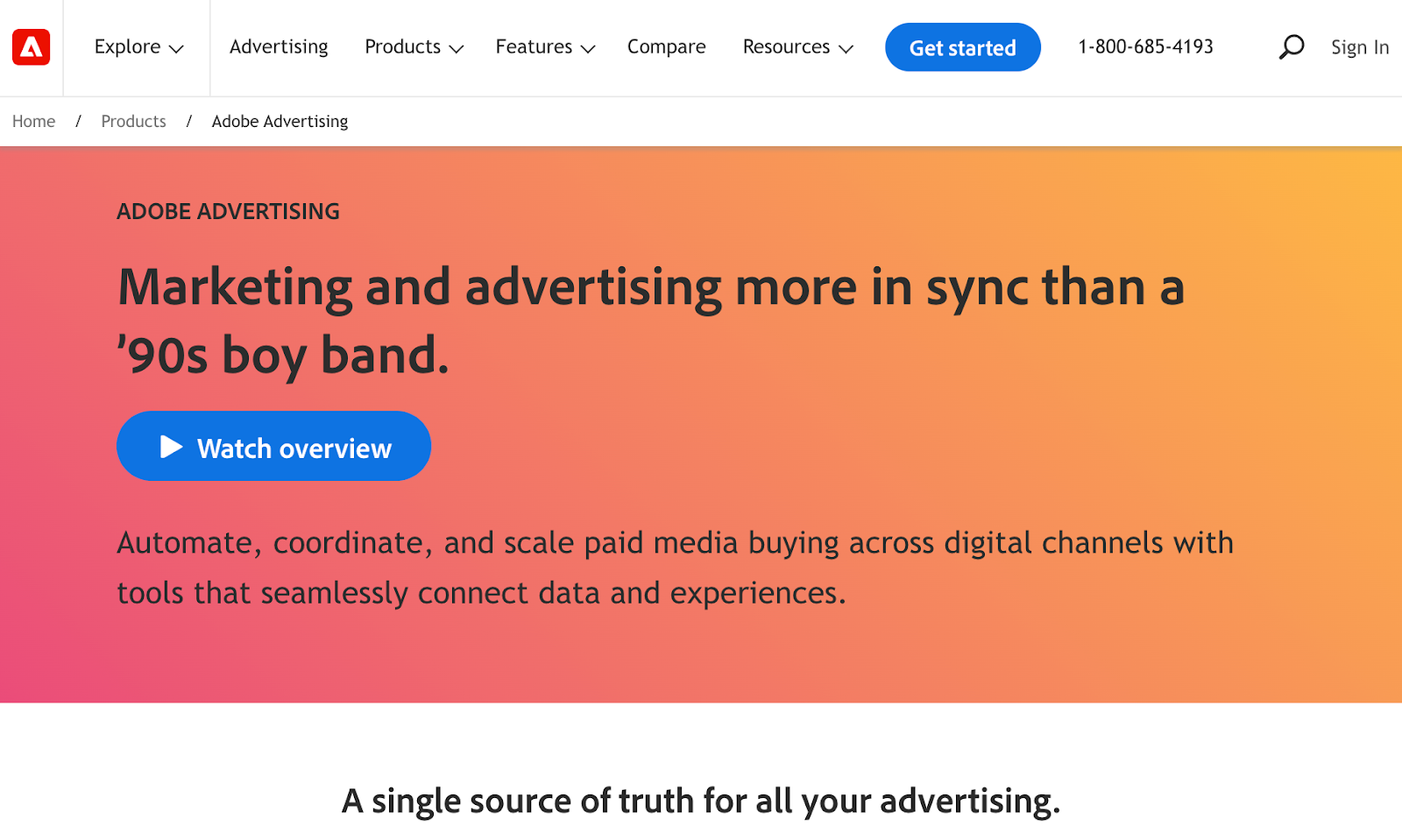
Task: Open the Products breadcrumb link
Action: (133, 122)
